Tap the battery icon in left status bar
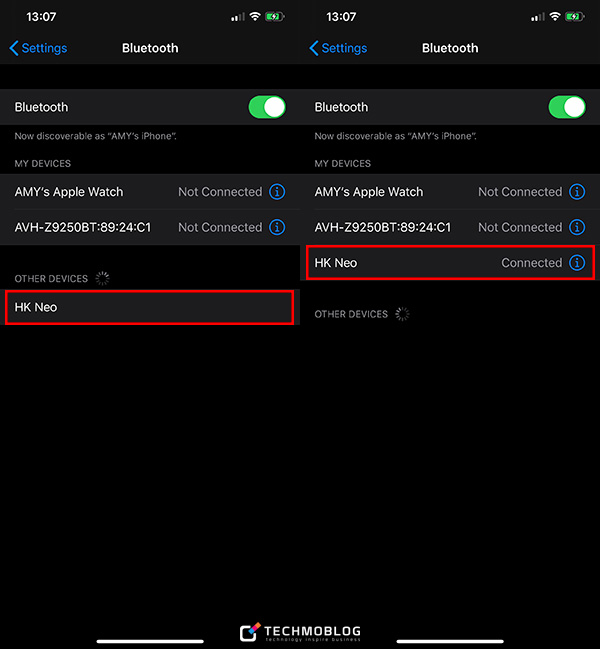600x649 pixels. (x=275, y=17)
